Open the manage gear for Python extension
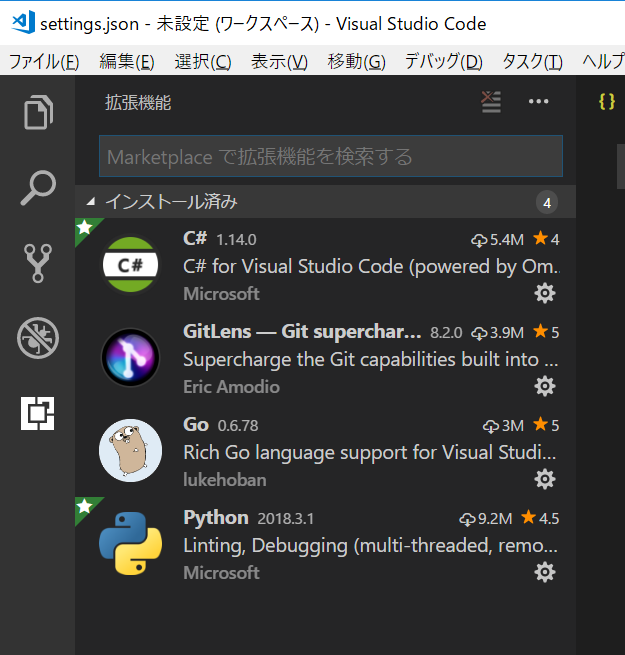Screen dimensions: 625x655 click(545, 572)
